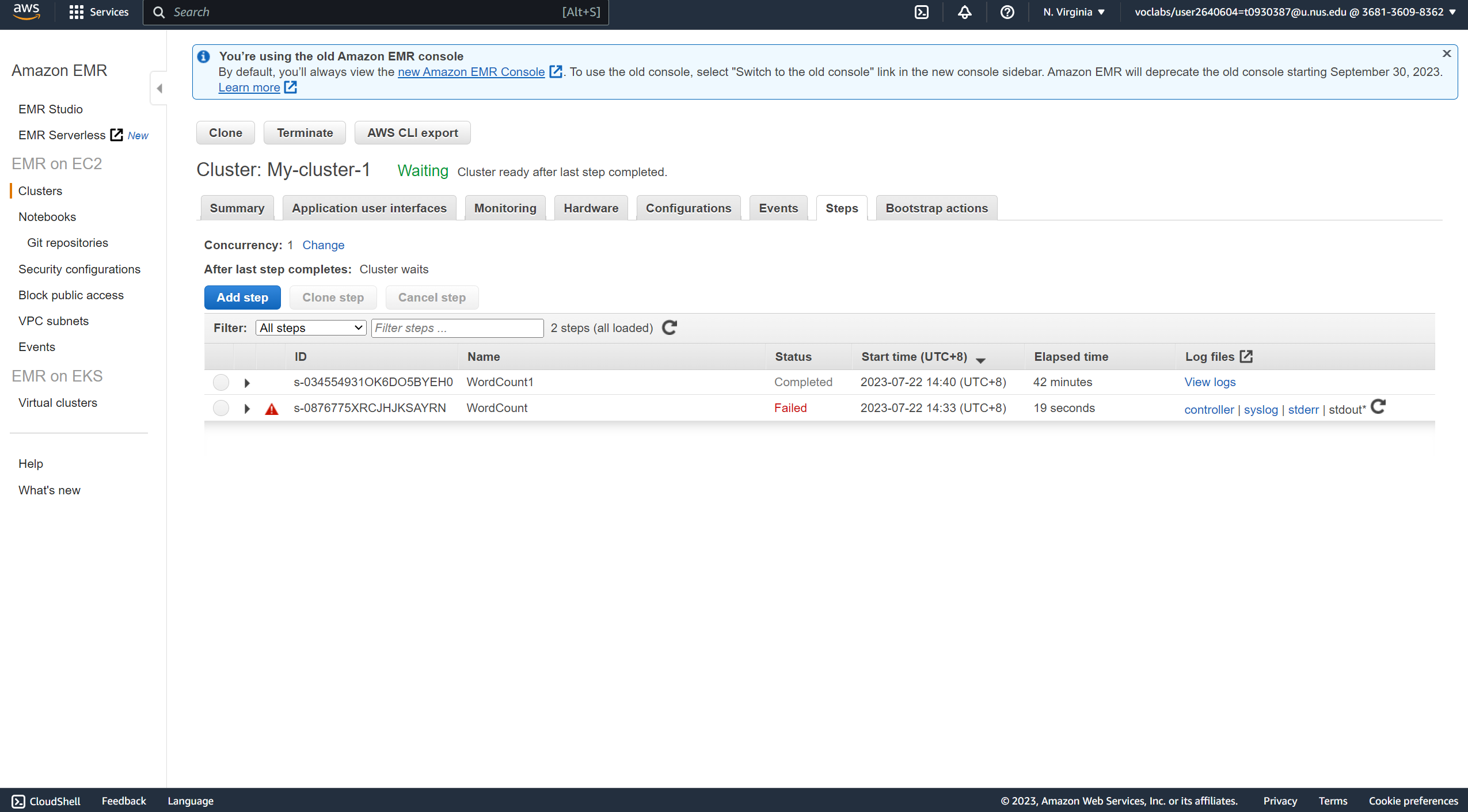
Task: Open the syslog log link
Action: [1261, 410]
